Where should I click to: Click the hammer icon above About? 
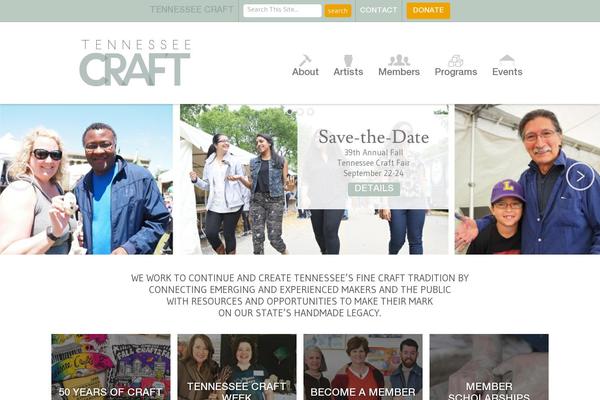tap(305, 60)
